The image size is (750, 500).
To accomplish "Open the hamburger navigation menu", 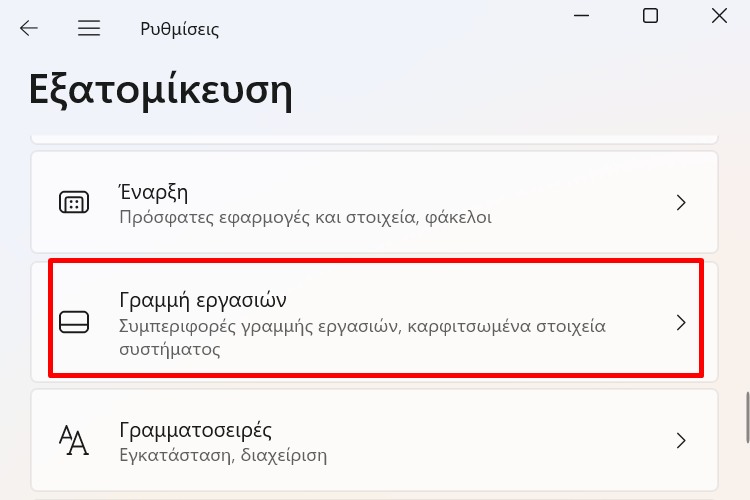I will [89, 28].
